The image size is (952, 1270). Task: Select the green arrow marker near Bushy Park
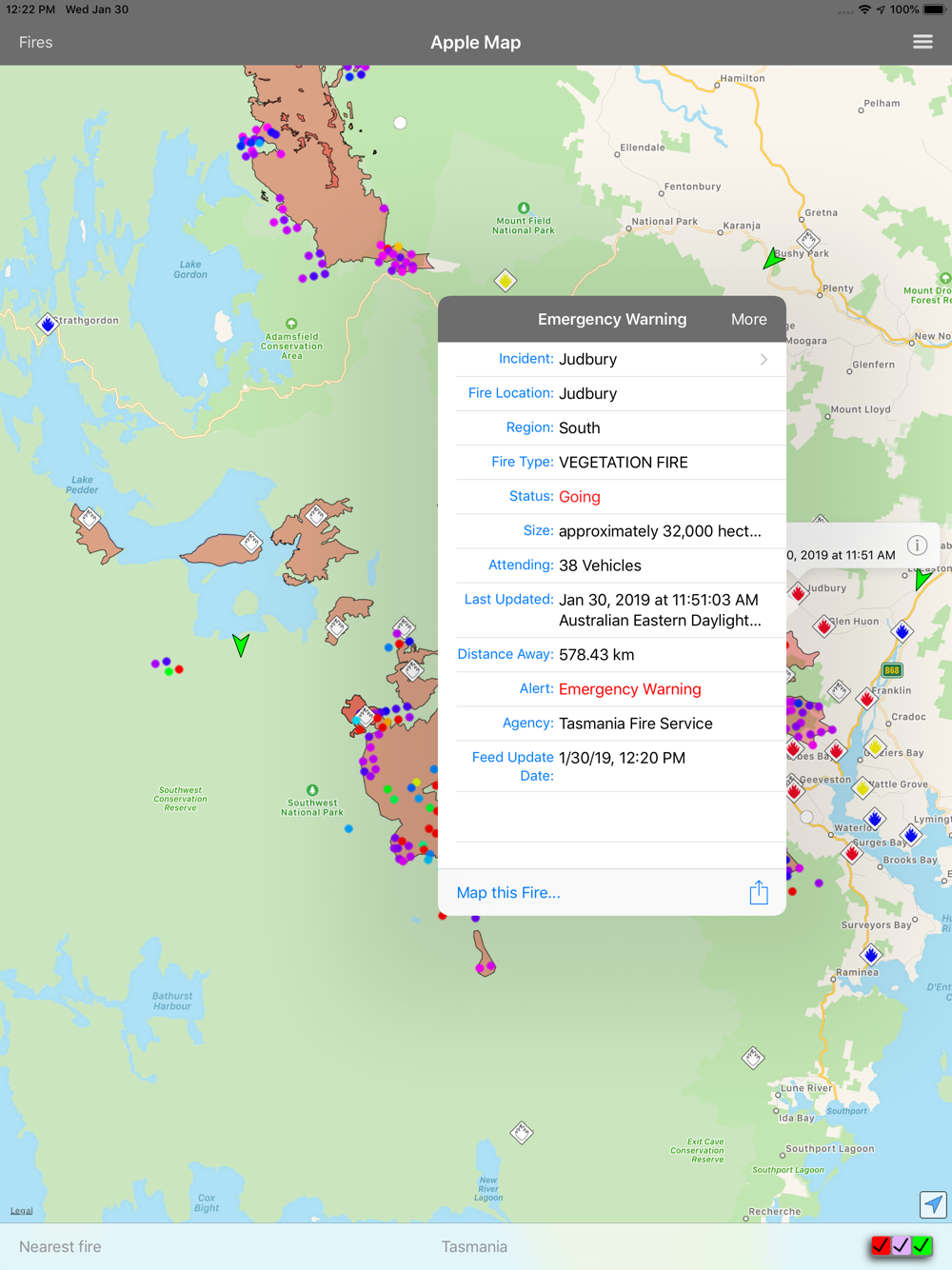pyautogui.click(x=772, y=258)
